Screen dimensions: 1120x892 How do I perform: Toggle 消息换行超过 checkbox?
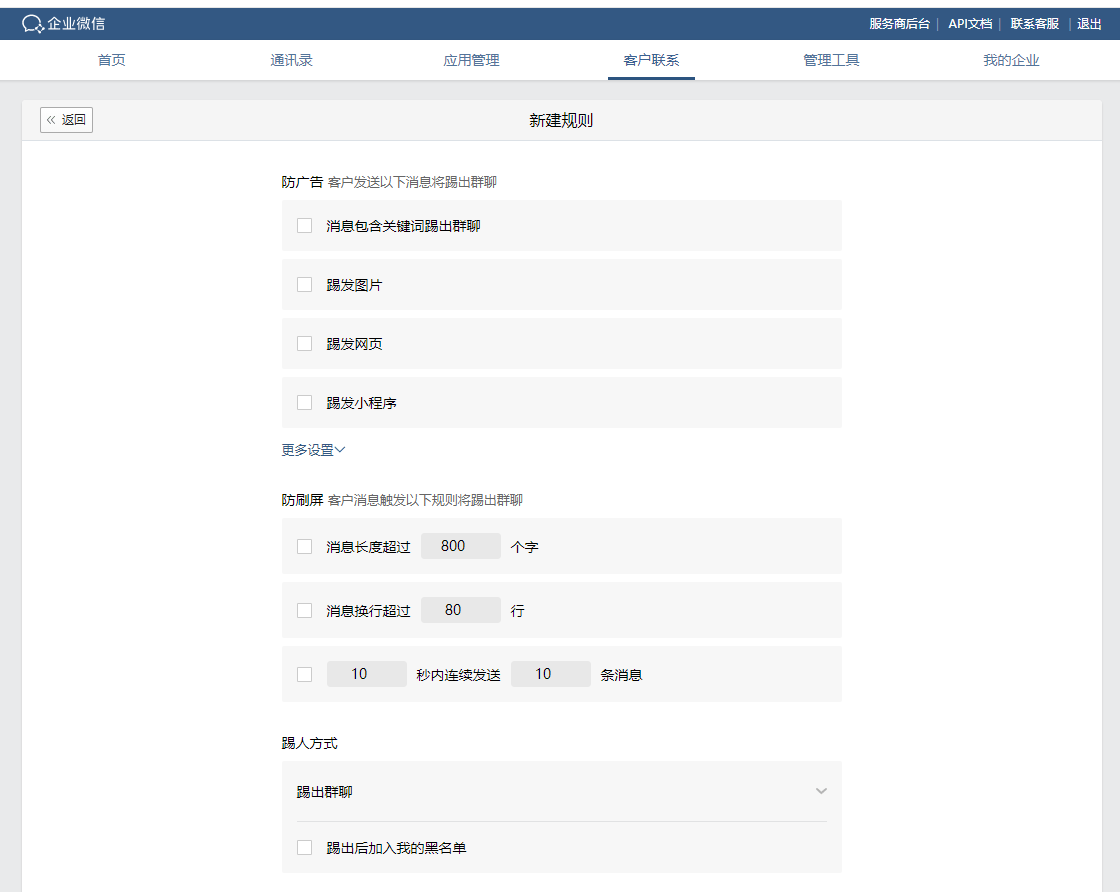tap(305, 610)
